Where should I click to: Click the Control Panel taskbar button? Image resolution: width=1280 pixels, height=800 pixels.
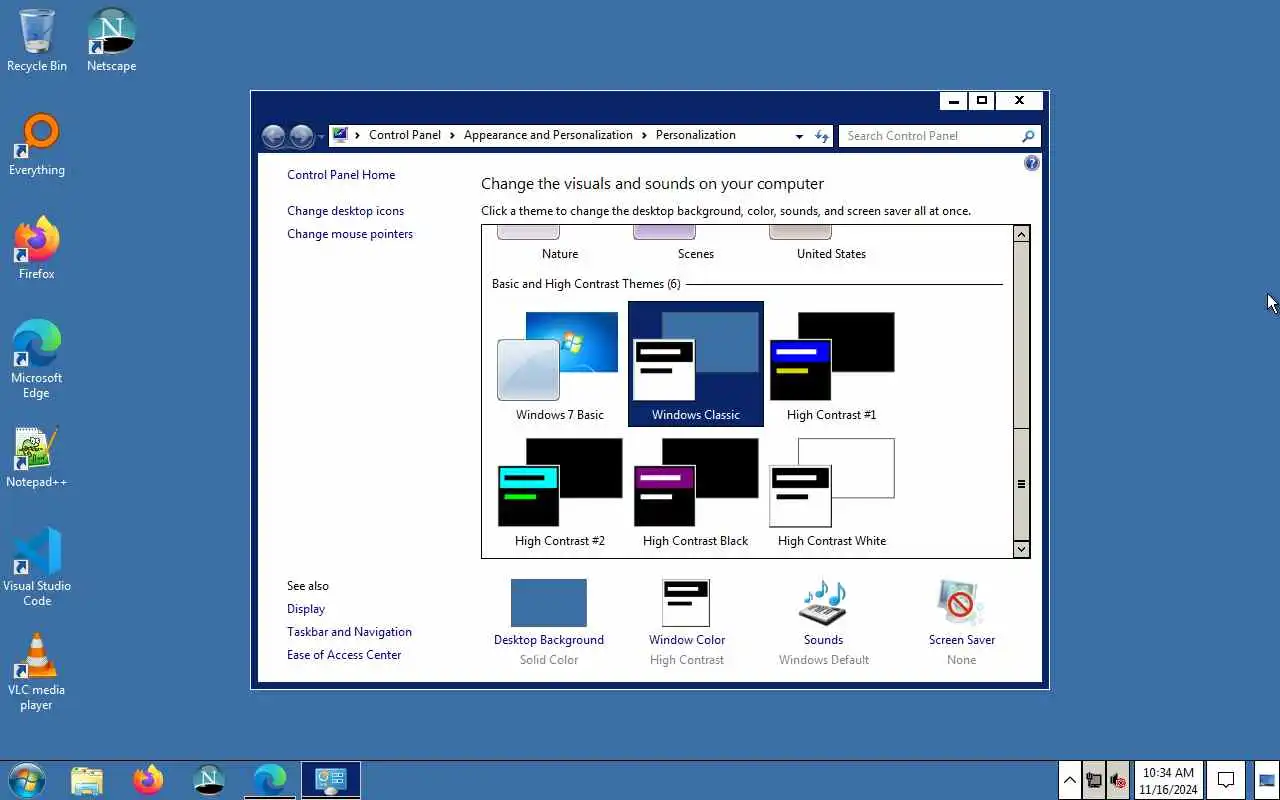point(331,780)
